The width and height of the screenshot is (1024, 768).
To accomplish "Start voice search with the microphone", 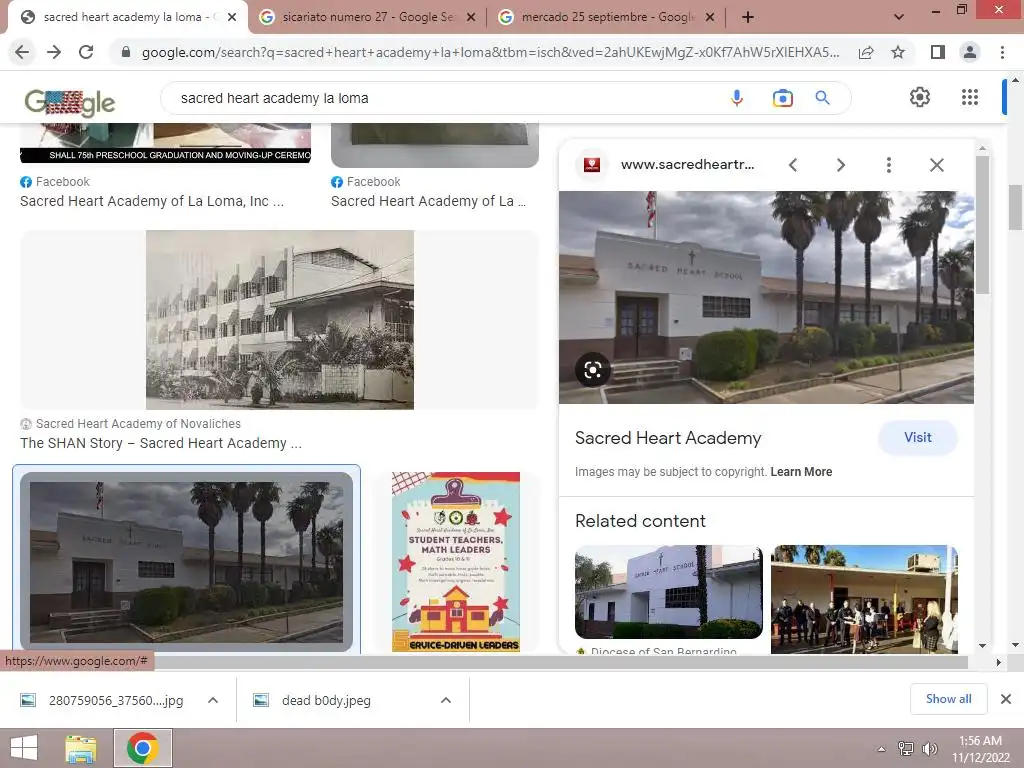I will [x=737, y=98].
